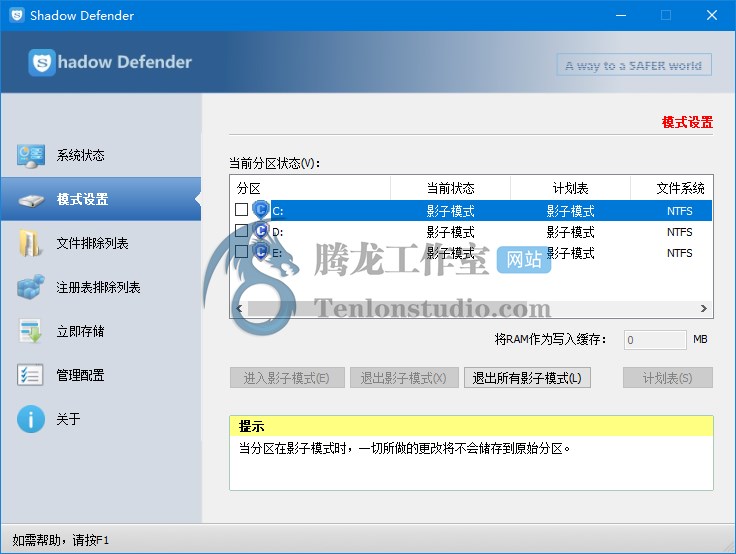Click the 模式设置 drive icon
Viewport: 736px width, 554px height.
click(31, 200)
